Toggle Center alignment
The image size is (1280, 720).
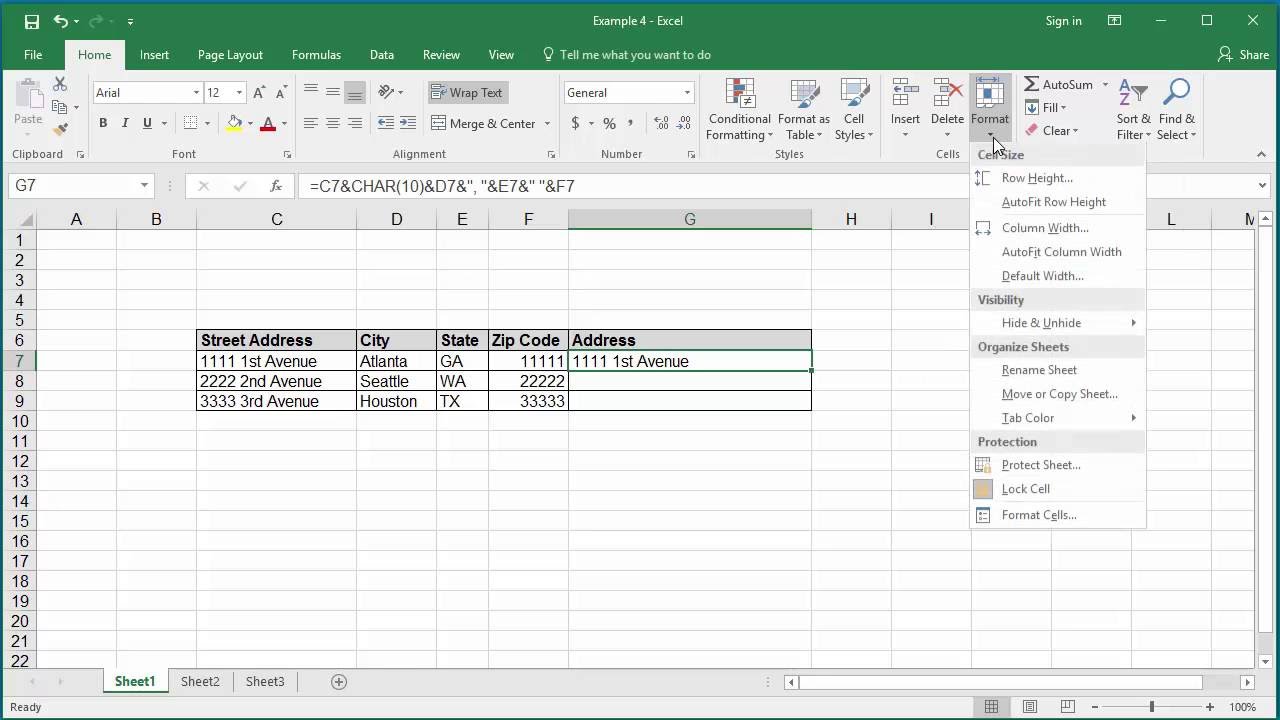[333, 123]
